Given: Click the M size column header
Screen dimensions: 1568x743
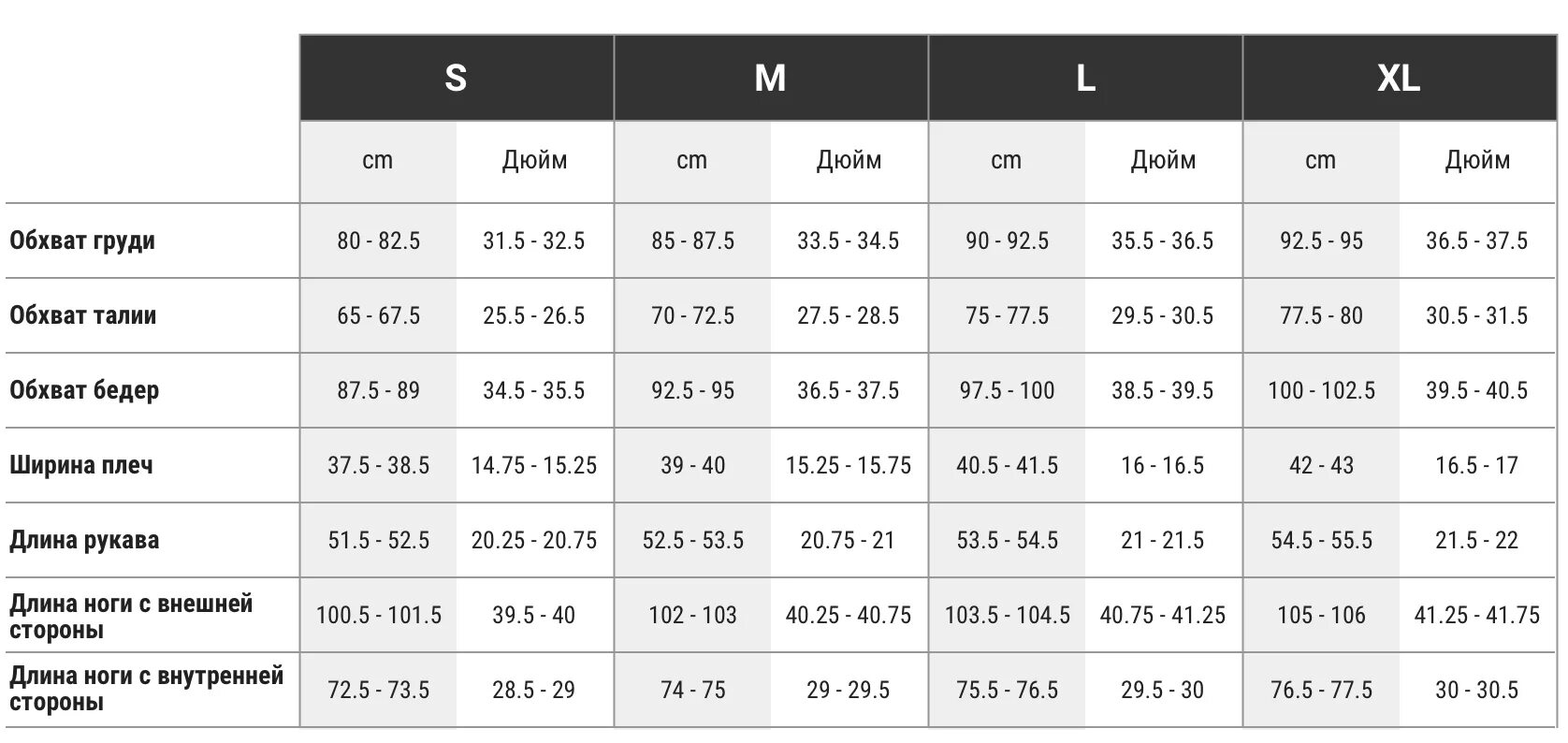Looking at the screenshot, I should click(x=770, y=78).
